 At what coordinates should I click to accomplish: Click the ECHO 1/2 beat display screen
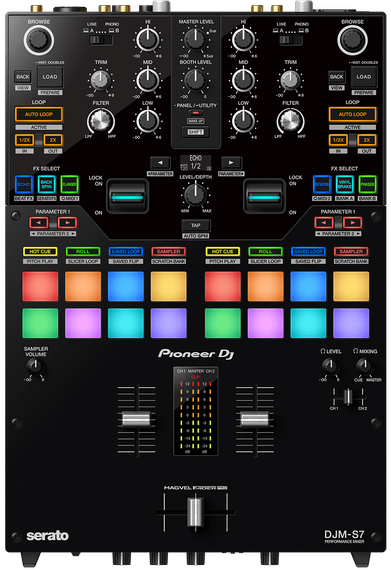click(196, 163)
